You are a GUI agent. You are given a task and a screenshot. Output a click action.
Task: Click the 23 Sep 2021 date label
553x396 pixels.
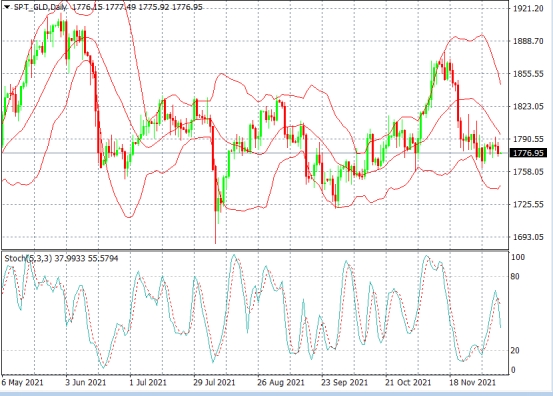click(345, 382)
